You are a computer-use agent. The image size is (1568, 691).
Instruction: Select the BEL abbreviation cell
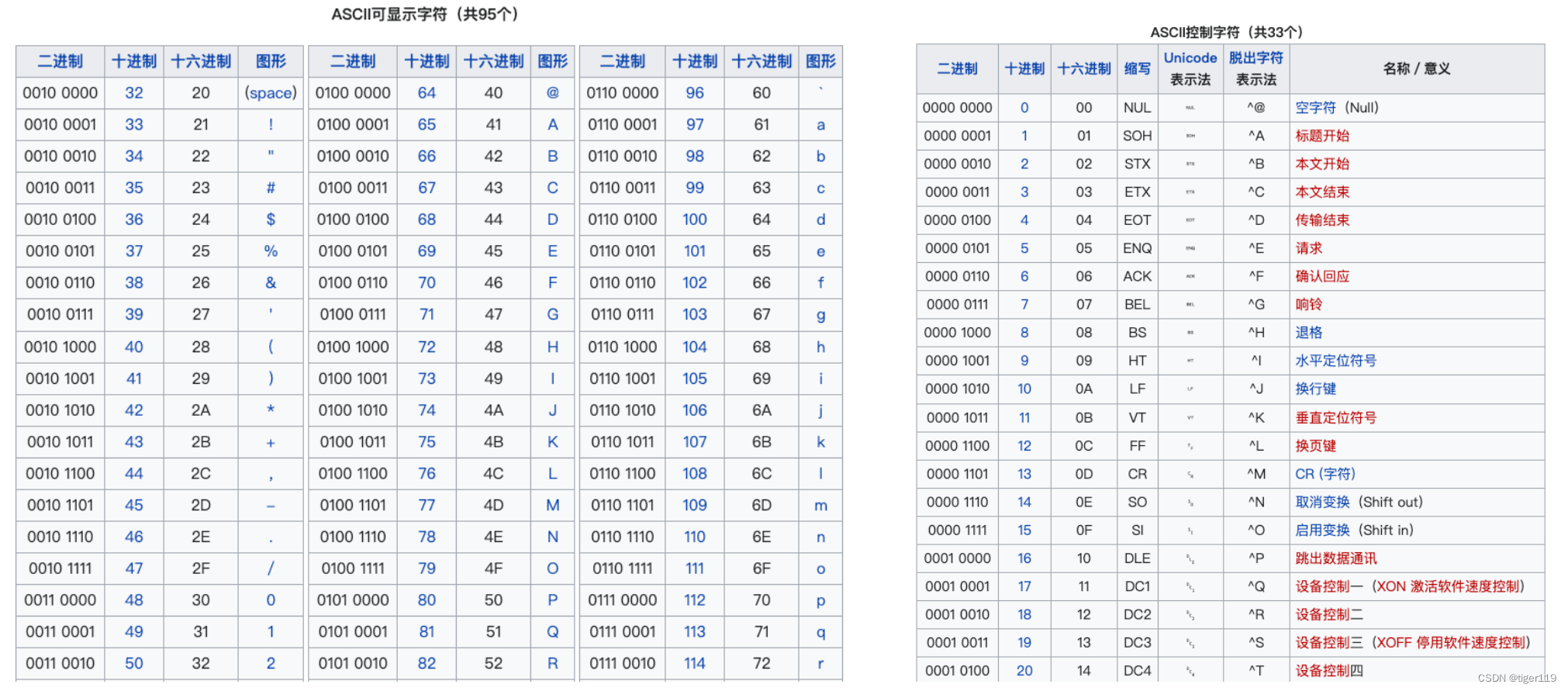tap(1138, 304)
